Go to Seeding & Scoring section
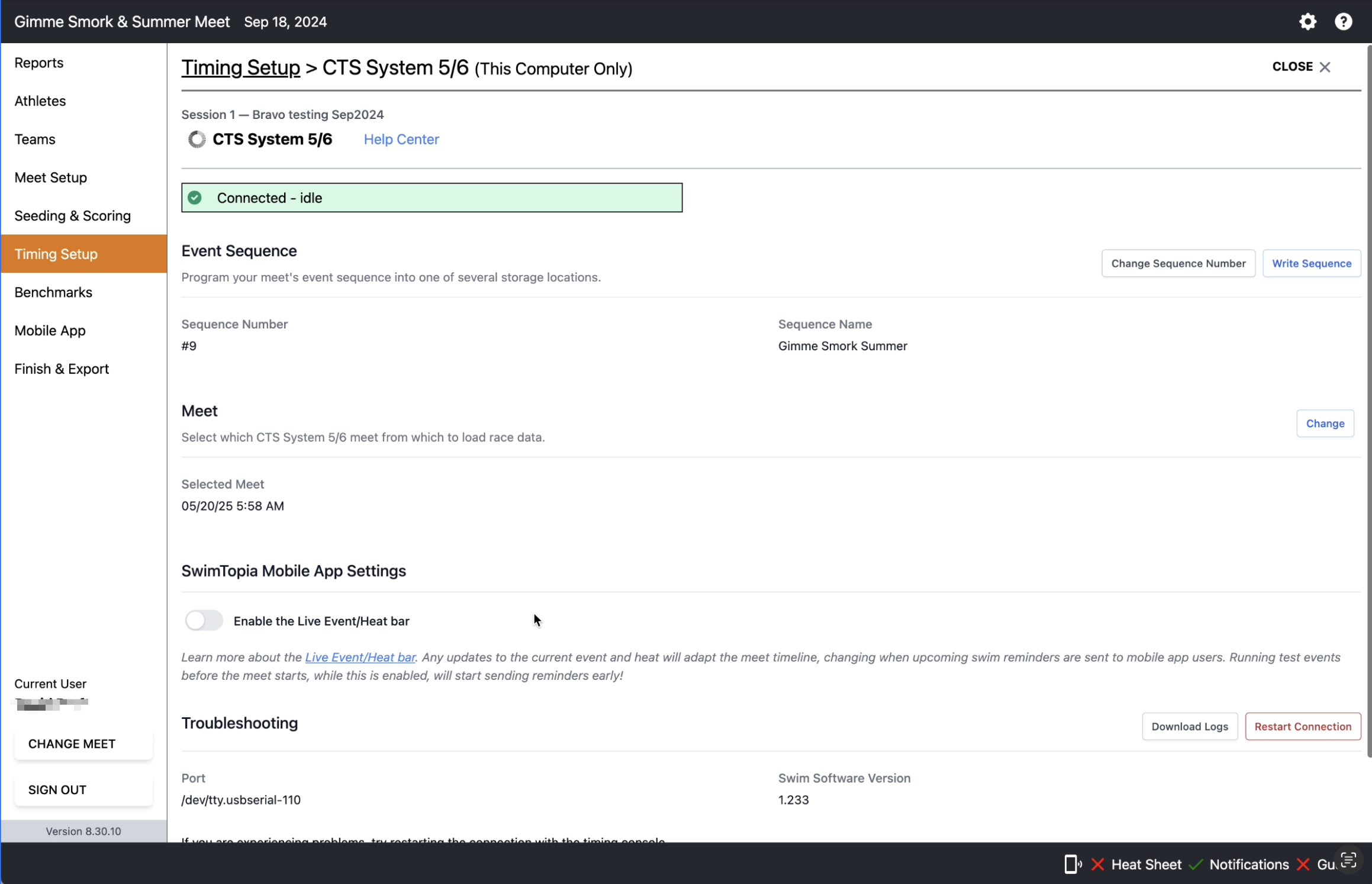The height and width of the screenshot is (884, 1372). coord(72,216)
